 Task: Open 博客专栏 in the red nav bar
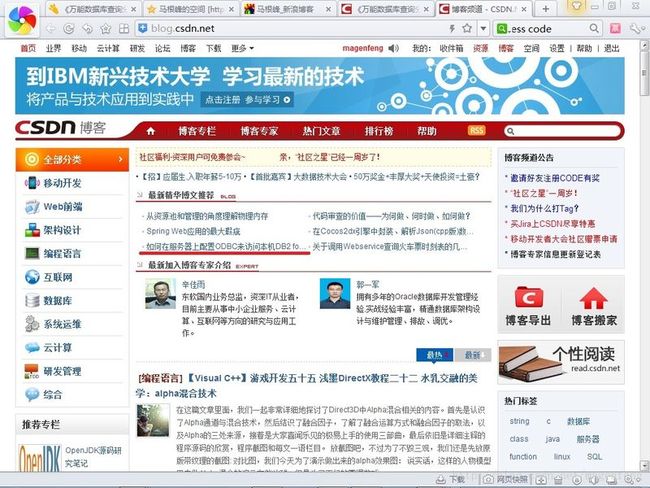coord(197,131)
